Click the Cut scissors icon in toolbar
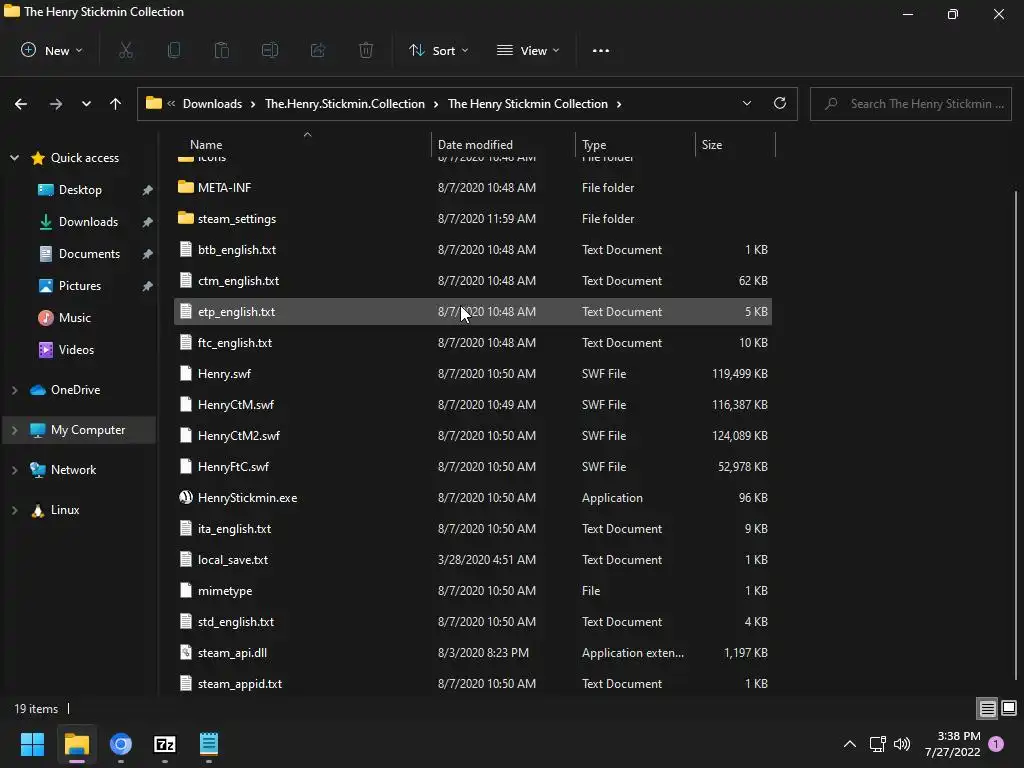1024x768 pixels. (126, 50)
